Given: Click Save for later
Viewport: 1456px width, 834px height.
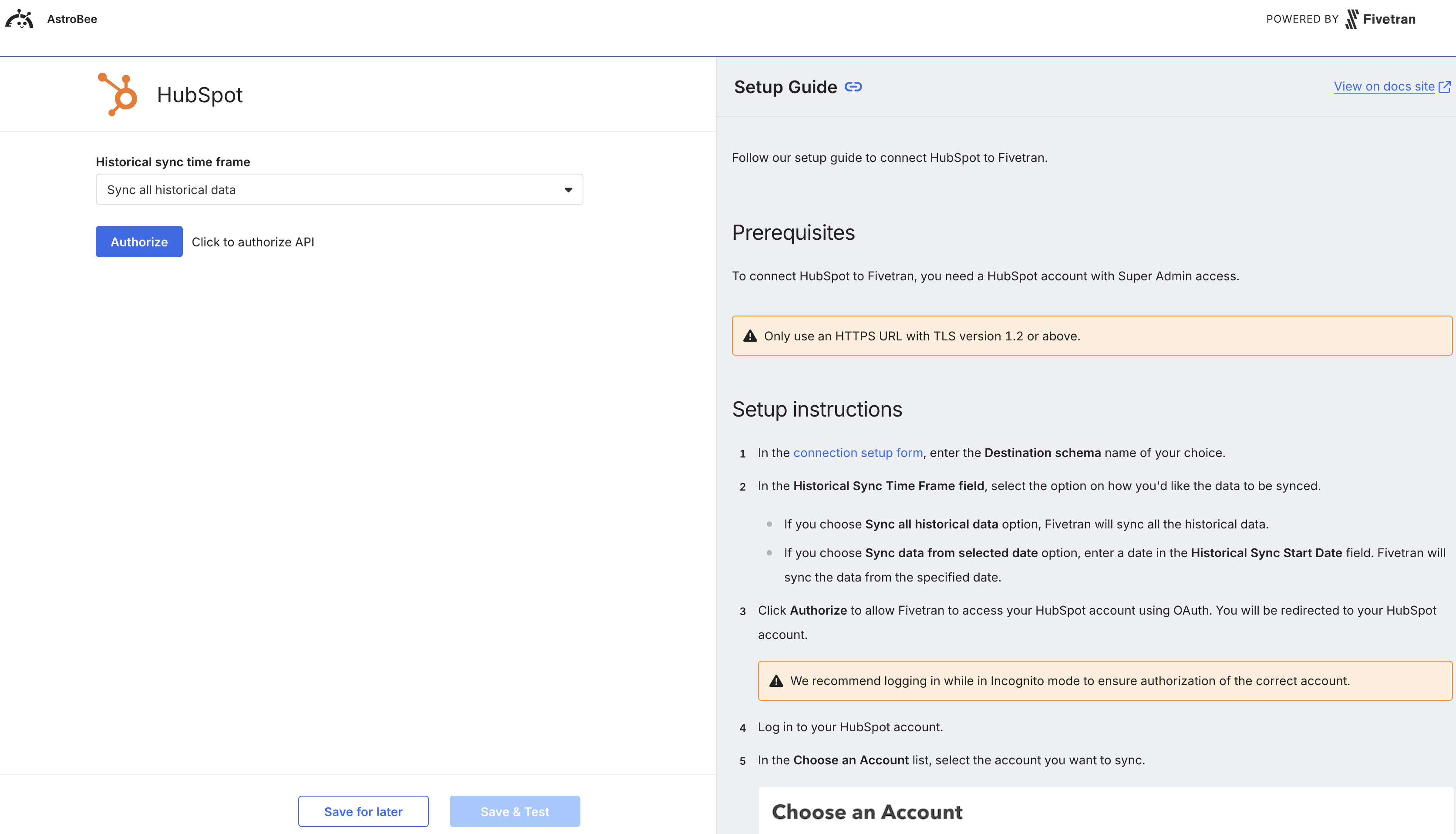Looking at the screenshot, I should click(x=363, y=811).
